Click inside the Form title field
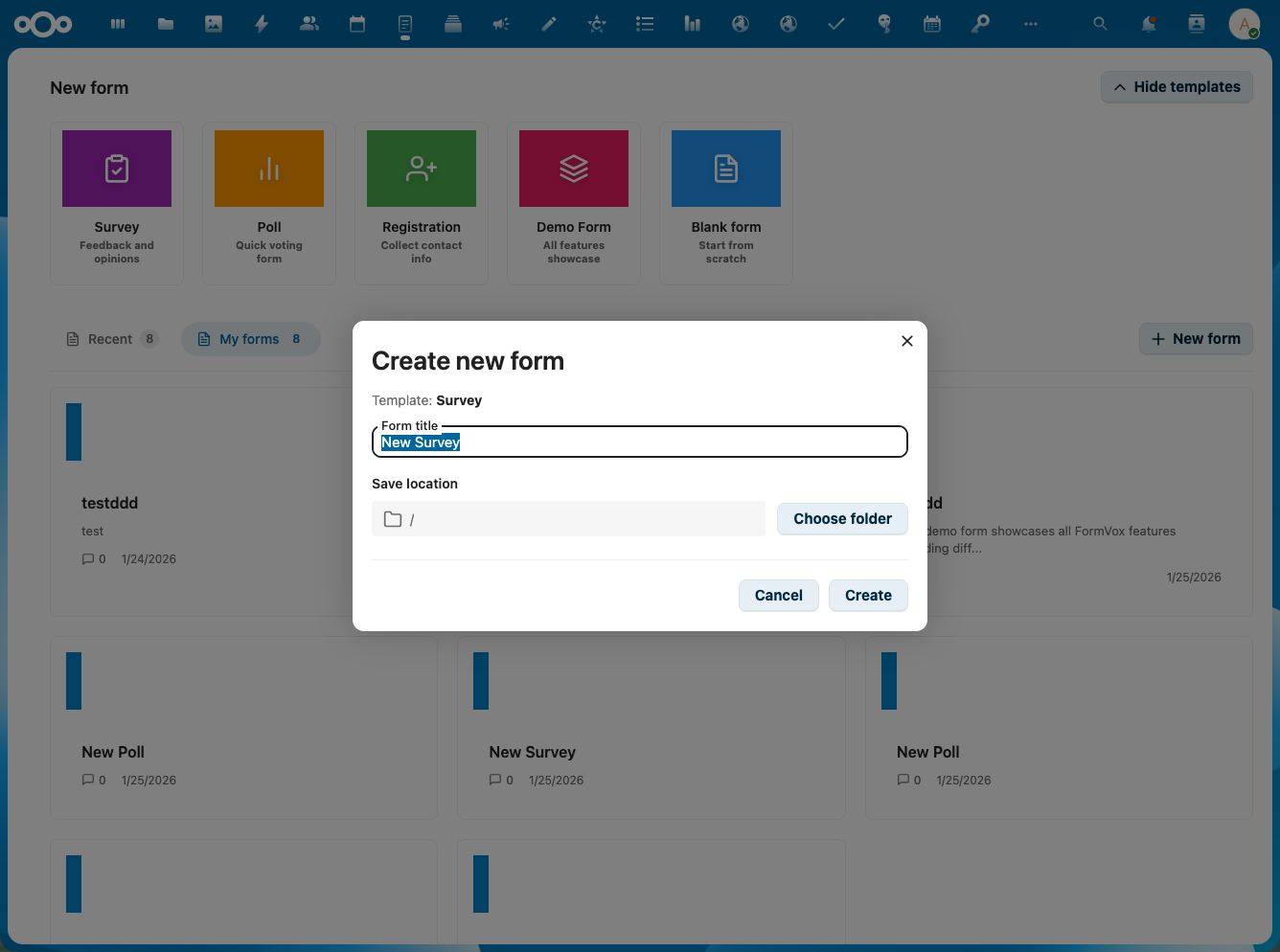This screenshot has width=1280, height=952. (639, 442)
